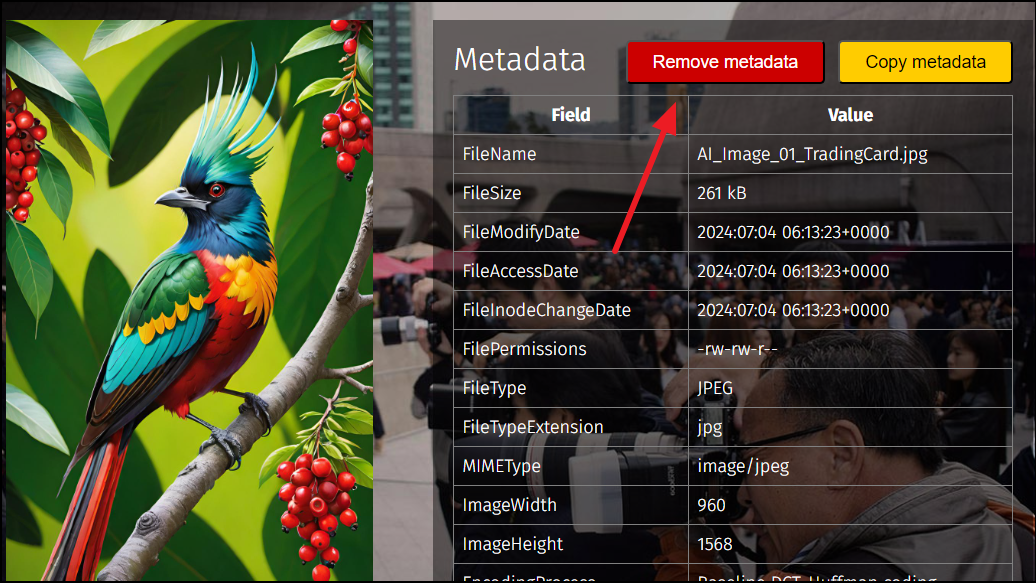The image size is (1036, 583).
Task: Click the Remove metadata button
Action: click(725, 62)
